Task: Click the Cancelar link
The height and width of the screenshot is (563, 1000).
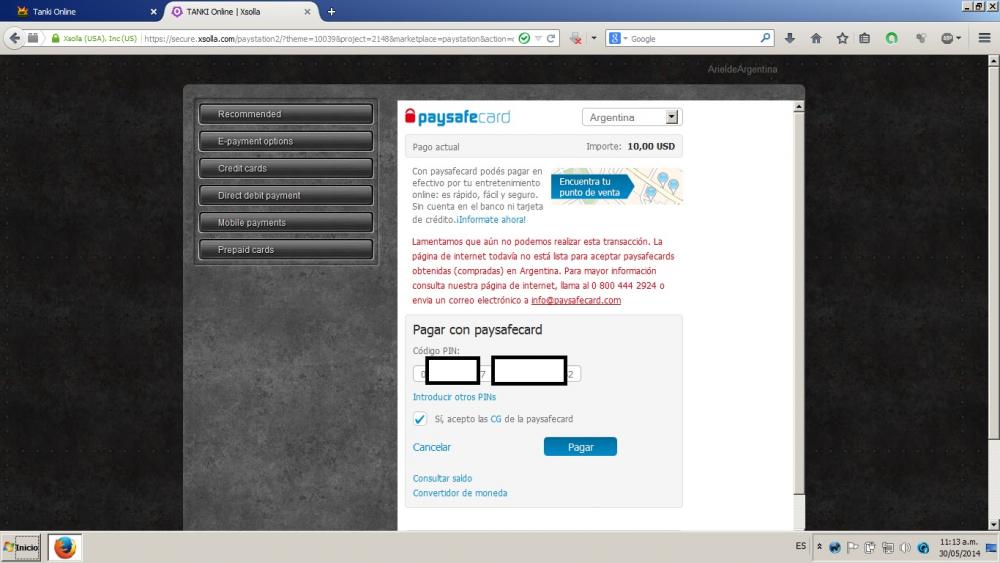Action: 432,447
